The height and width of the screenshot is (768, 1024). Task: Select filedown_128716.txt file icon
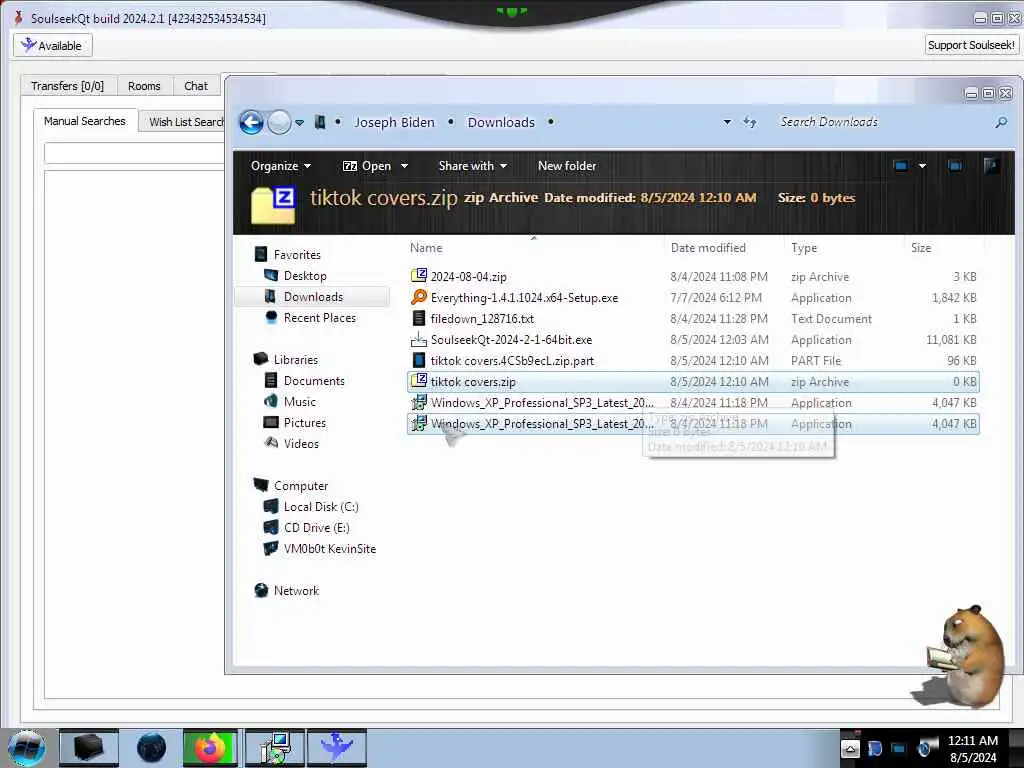pyautogui.click(x=419, y=318)
